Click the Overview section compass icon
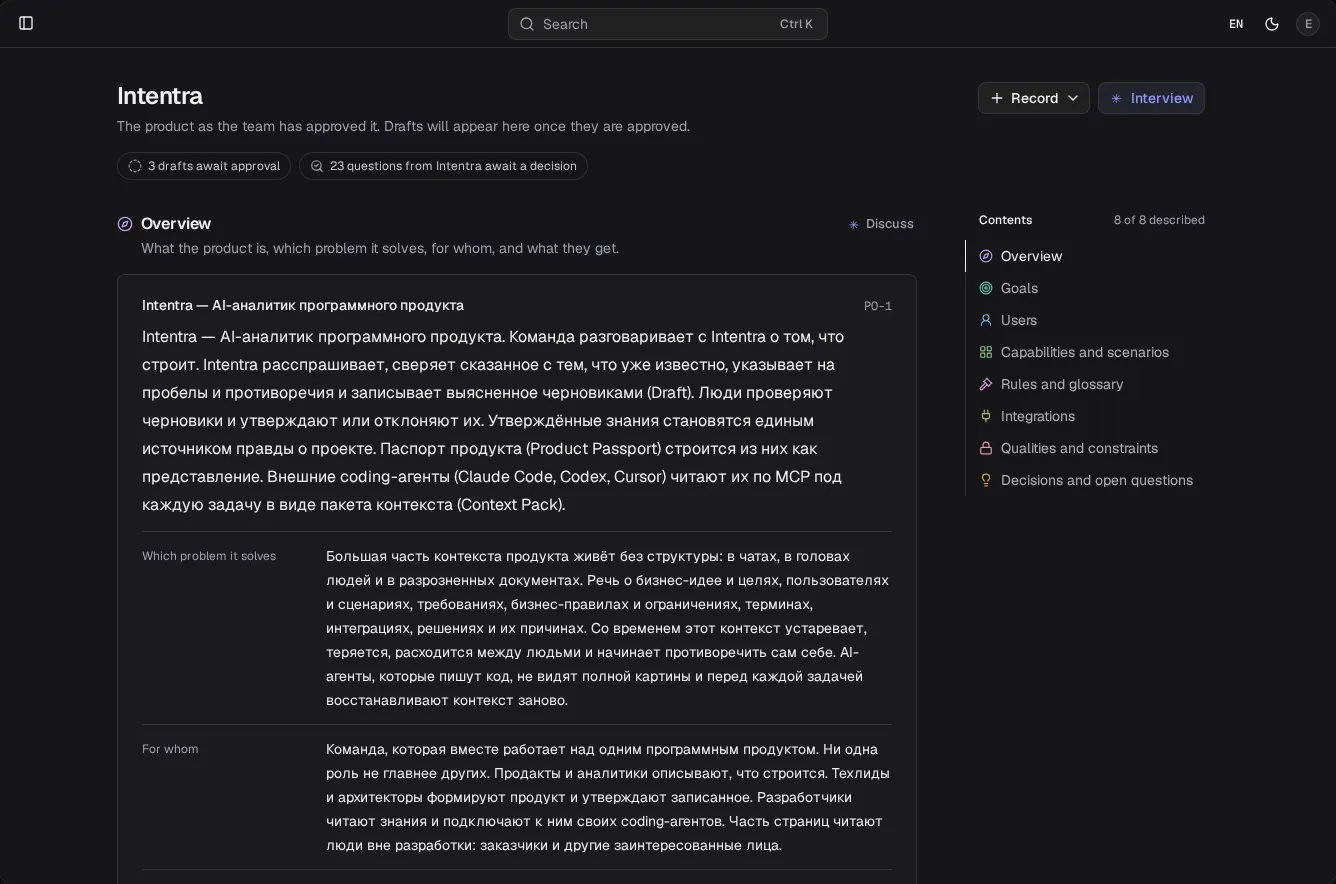 pos(125,224)
